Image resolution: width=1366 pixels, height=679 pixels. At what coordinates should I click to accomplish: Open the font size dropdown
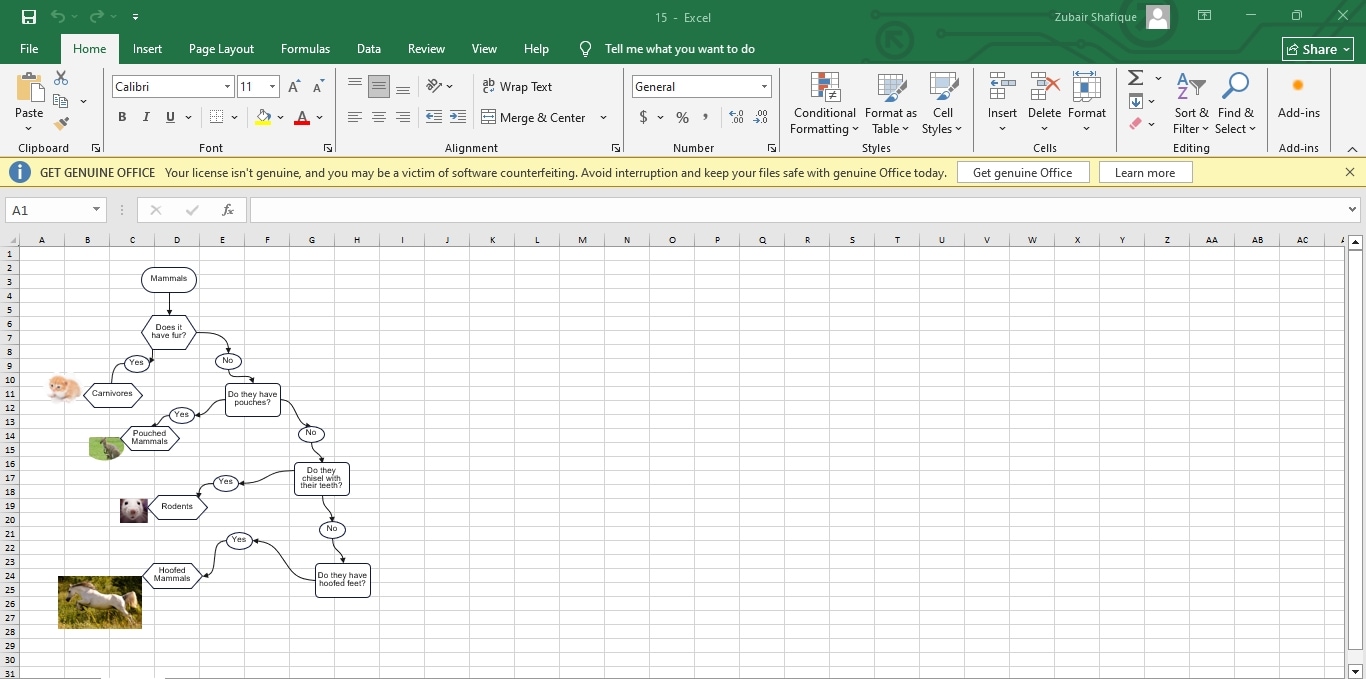pos(270,86)
